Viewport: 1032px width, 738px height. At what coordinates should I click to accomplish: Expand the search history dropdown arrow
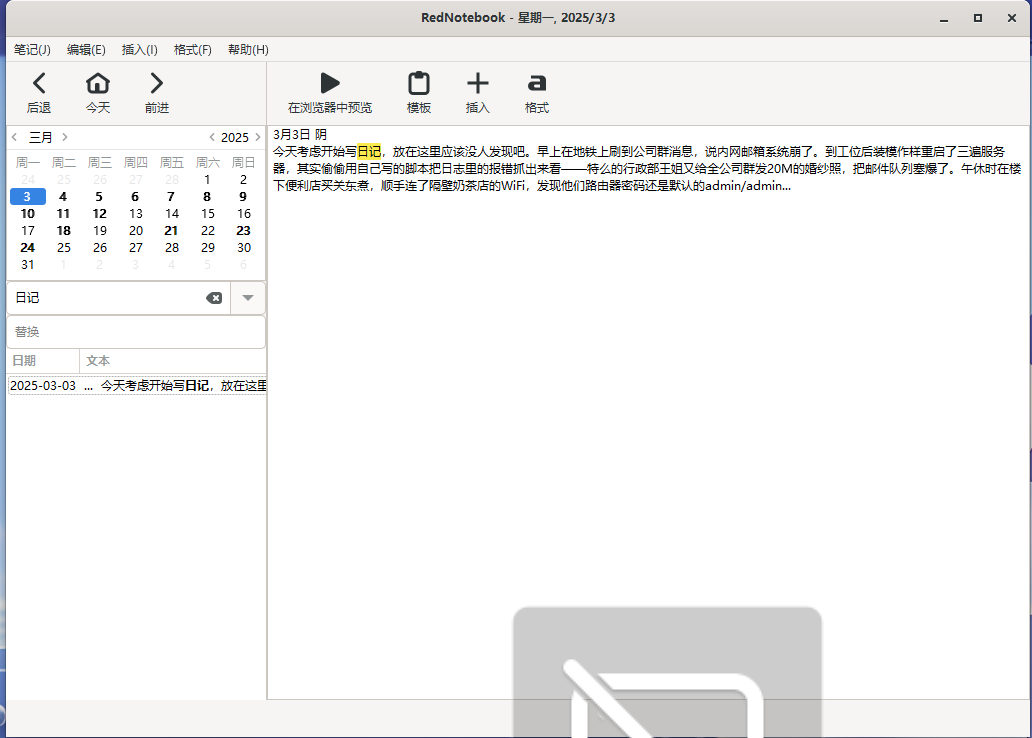[248, 298]
